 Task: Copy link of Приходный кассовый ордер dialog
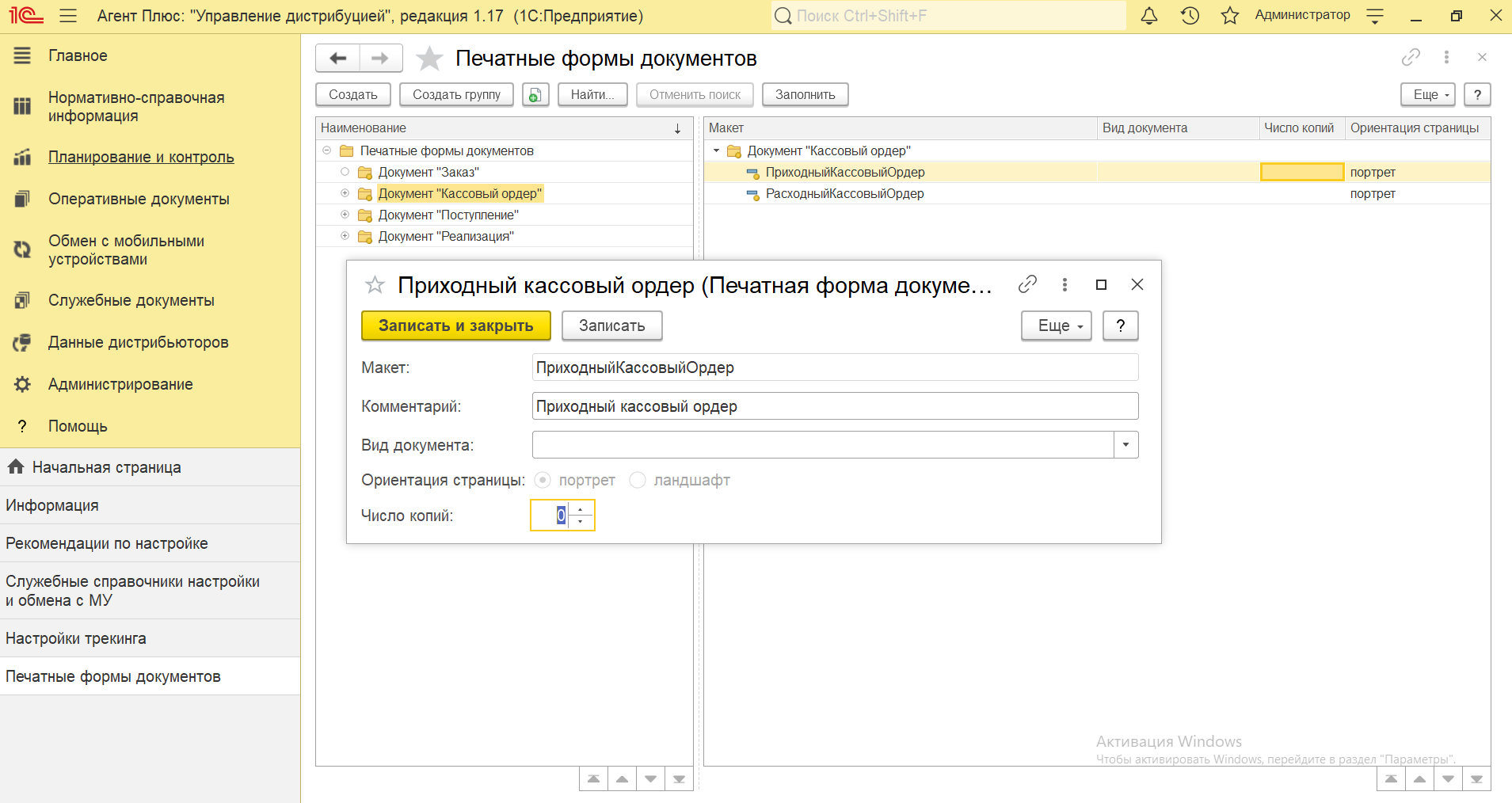tap(1027, 284)
